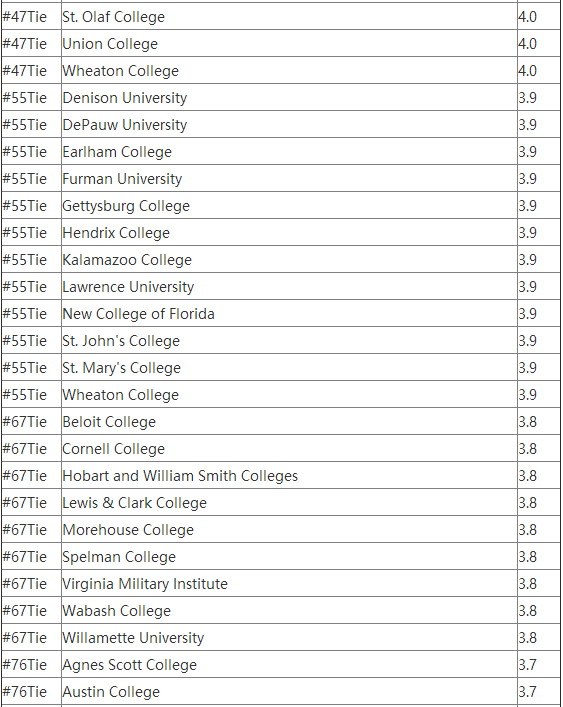This screenshot has width=563, height=707.
Task: Select New College of Florida cell
Action: point(289,314)
